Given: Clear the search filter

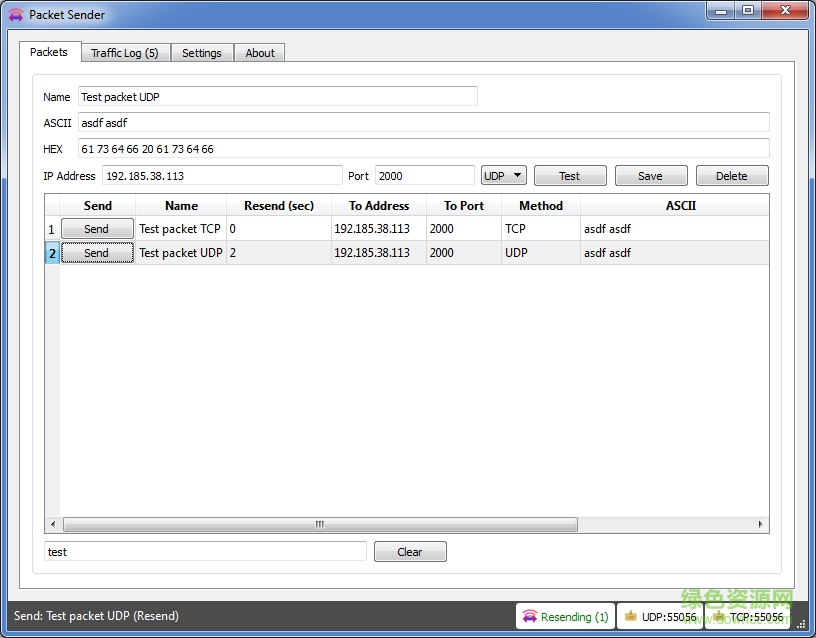Looking at the screenshot, I should coord(410,552).
